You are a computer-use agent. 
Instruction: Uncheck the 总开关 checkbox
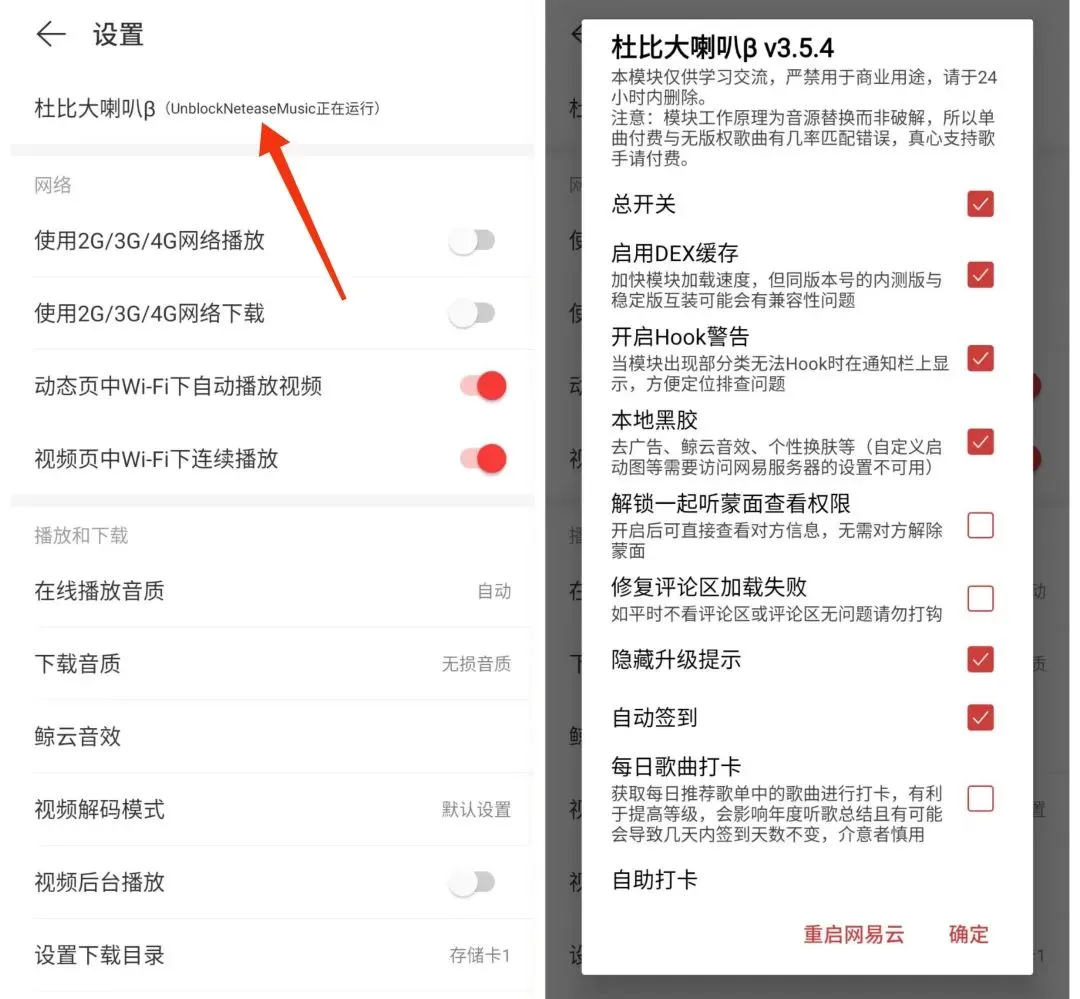980,204
